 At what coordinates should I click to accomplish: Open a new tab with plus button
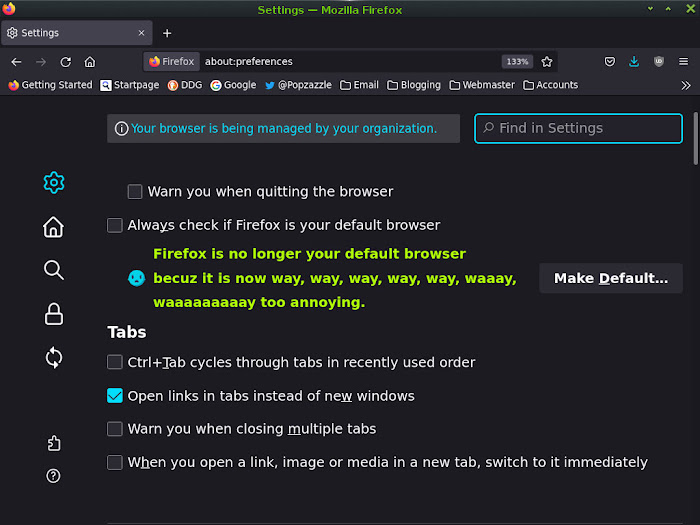167,33
